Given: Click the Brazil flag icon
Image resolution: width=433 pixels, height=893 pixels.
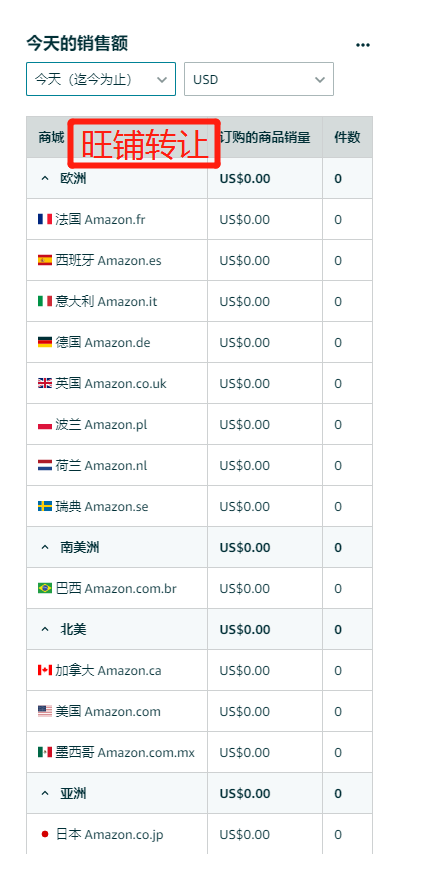Looking at the screenshot, I should (x=45, y=588).
